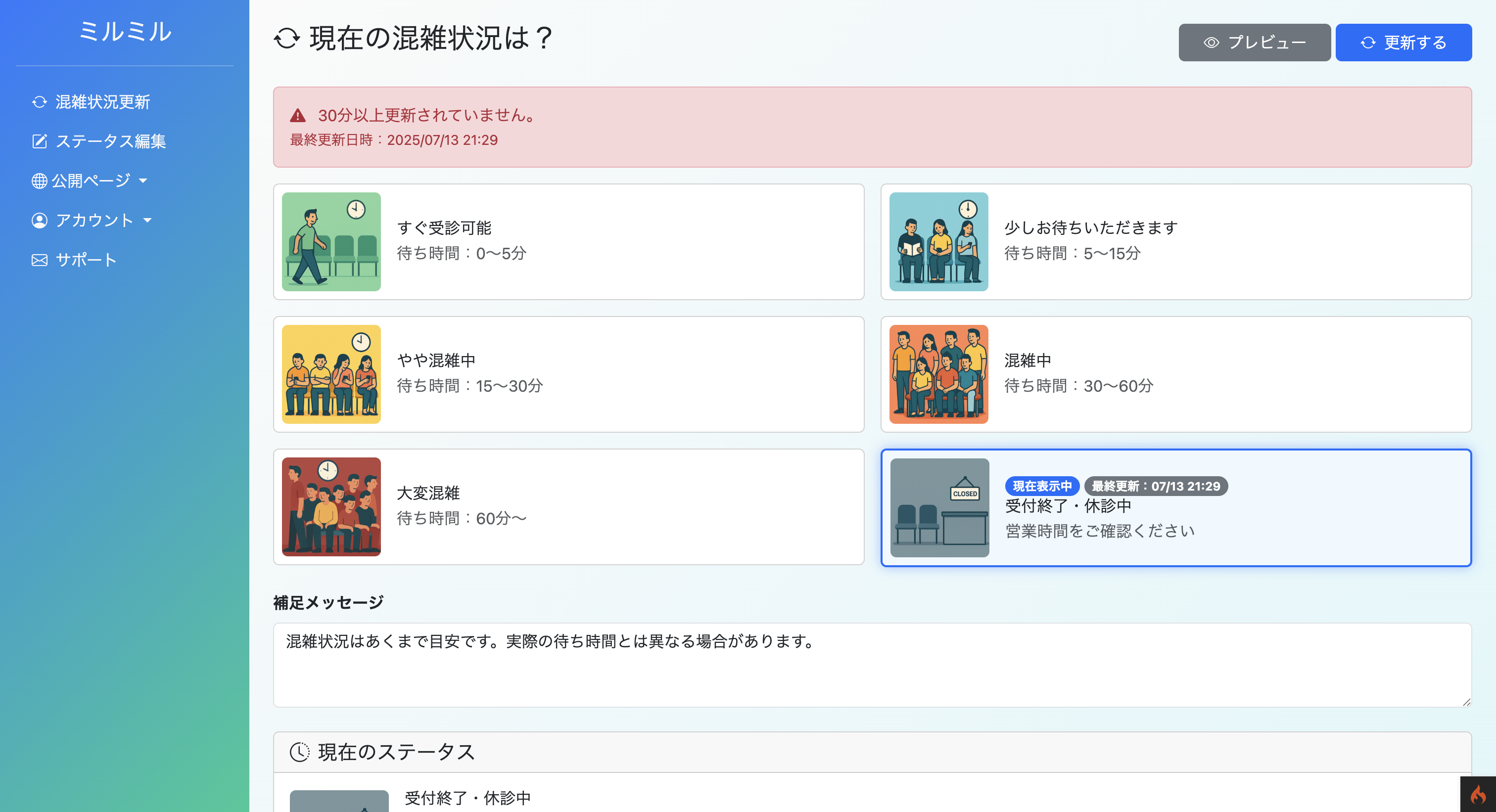Click the teal three-people-waiting thumbnail
This screenshot has width=1496, height=812.
(939, 242)
